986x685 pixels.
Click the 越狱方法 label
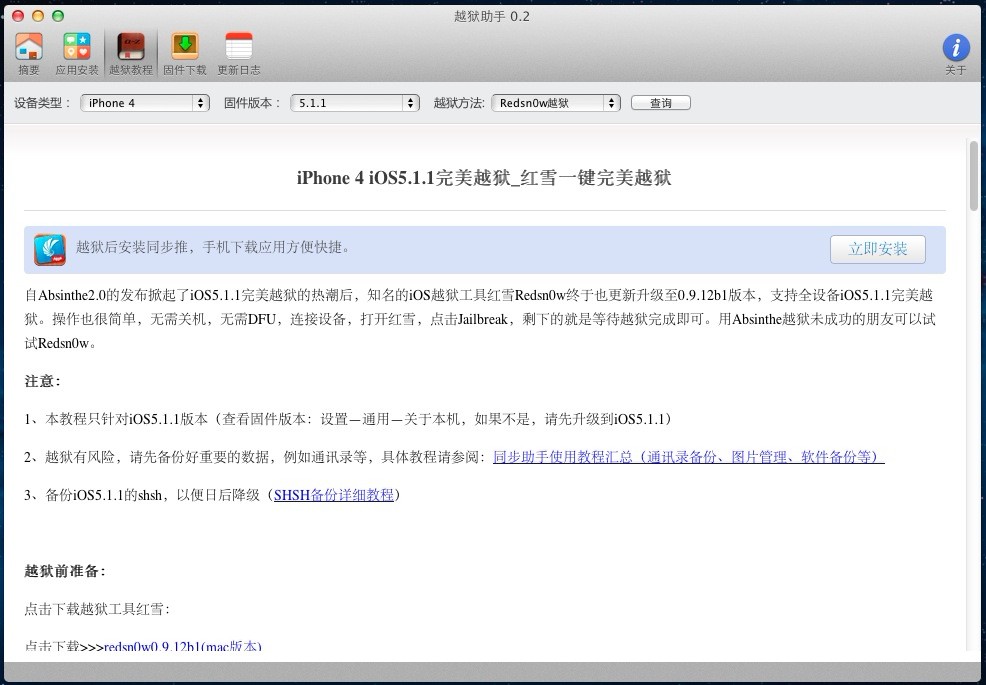[459, 103]
